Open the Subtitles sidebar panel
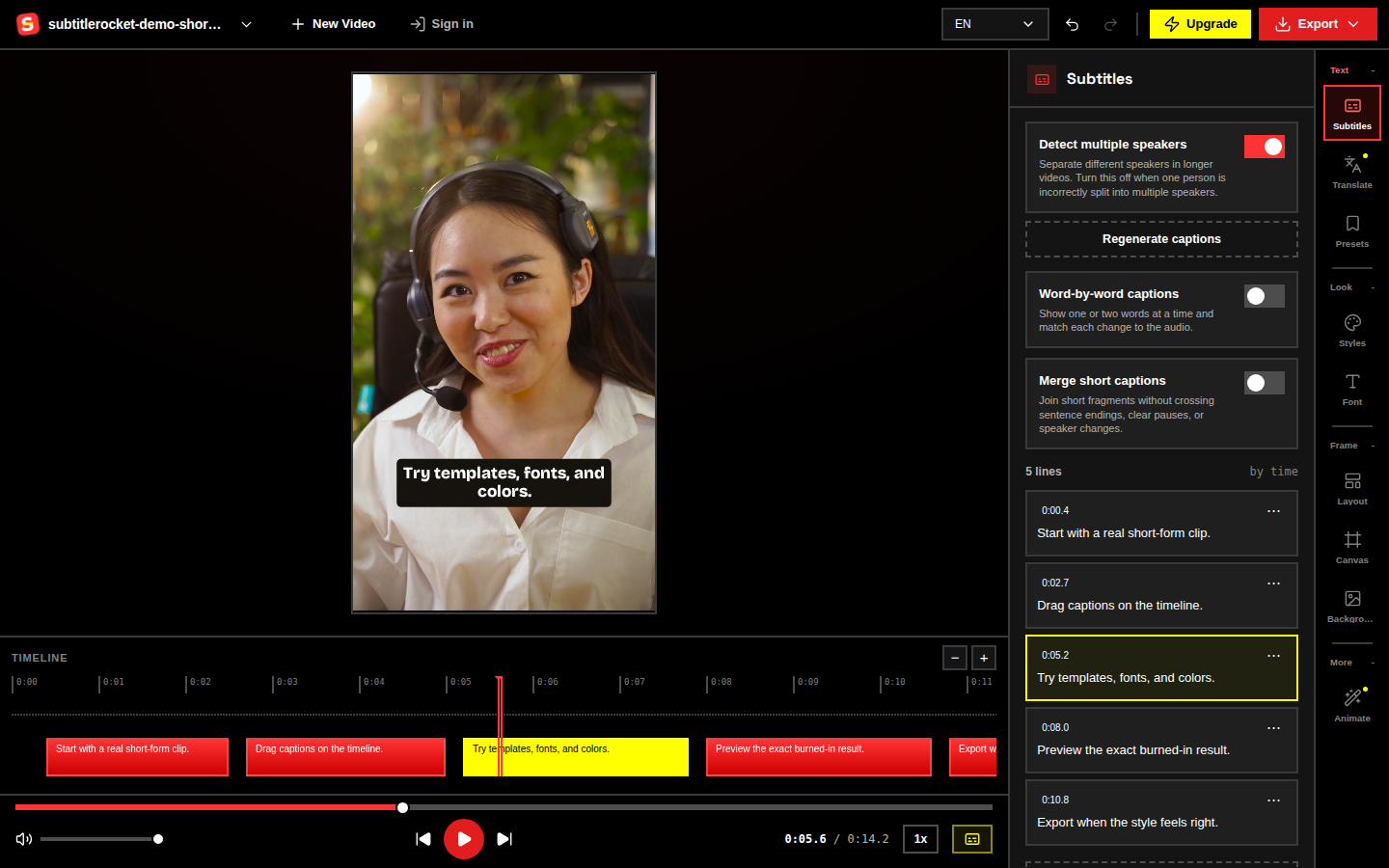Image resolution: width=1389 pixels, height=868 pixels. (x=1352, y=113)
